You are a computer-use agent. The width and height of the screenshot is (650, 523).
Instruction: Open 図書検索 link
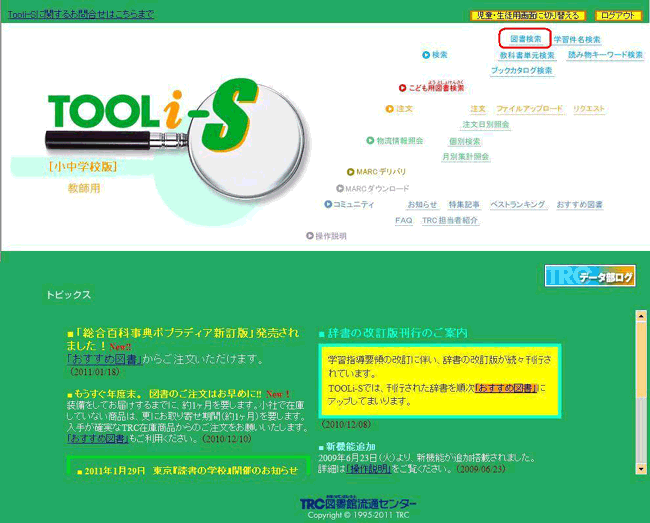[525, 39]
